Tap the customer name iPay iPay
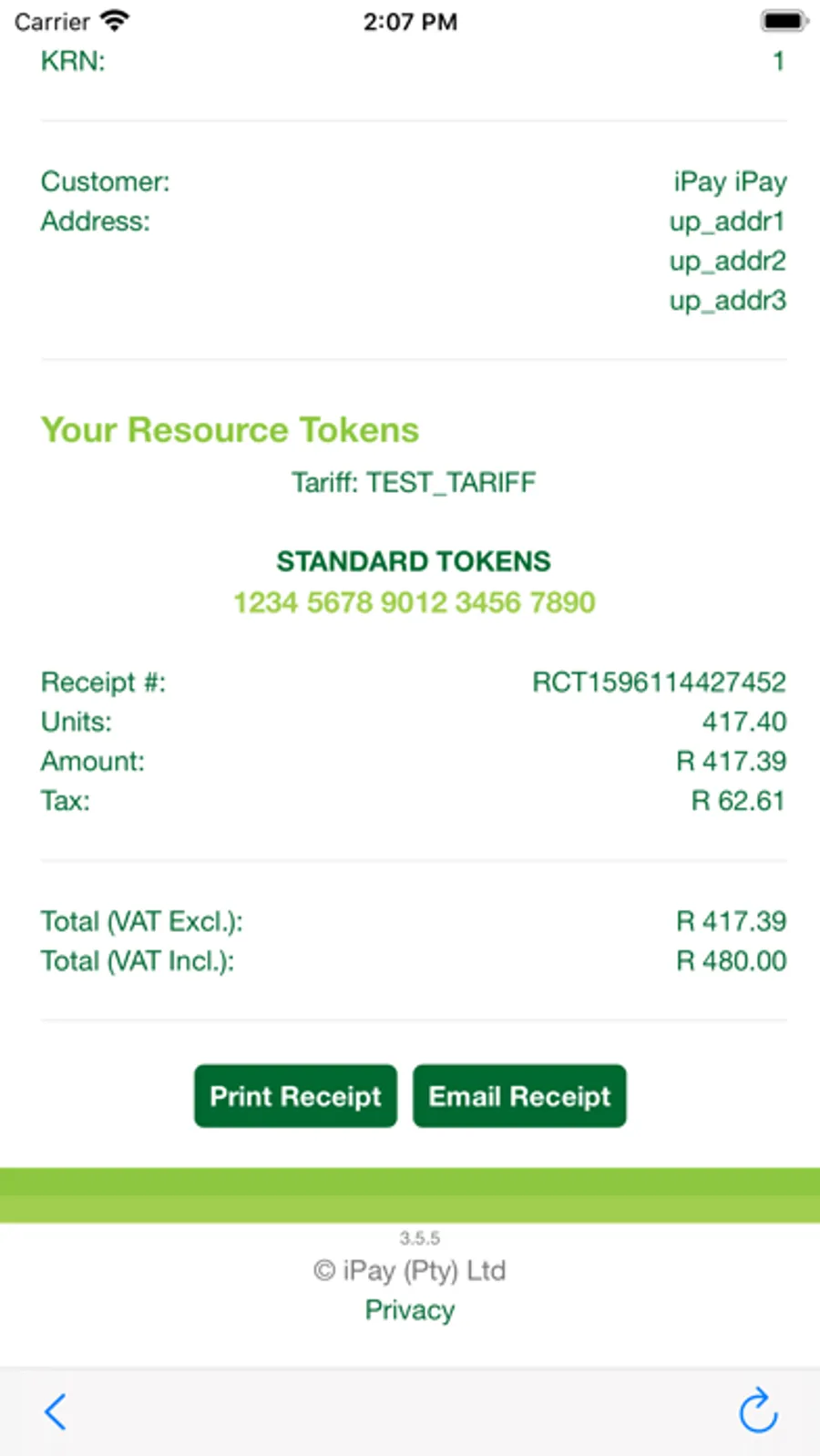This screenshot has height=1456, width=820. (730, 182)
